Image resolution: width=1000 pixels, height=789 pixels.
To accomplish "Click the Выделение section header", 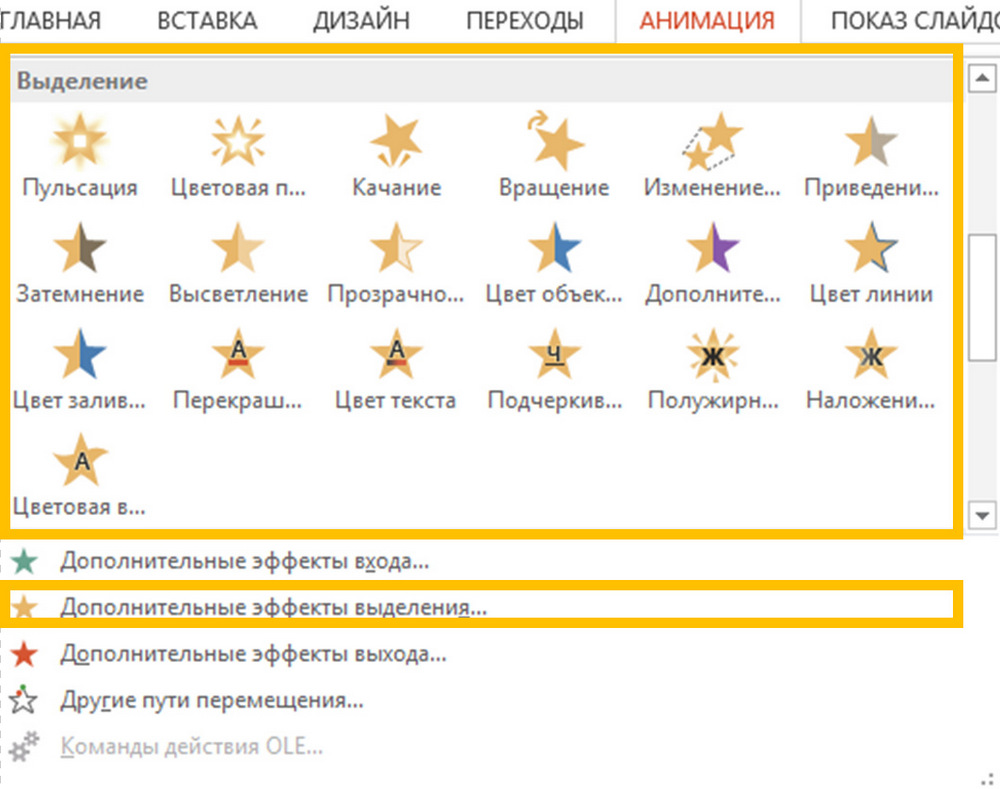I will pyautogui.click(x=482, y=81).
